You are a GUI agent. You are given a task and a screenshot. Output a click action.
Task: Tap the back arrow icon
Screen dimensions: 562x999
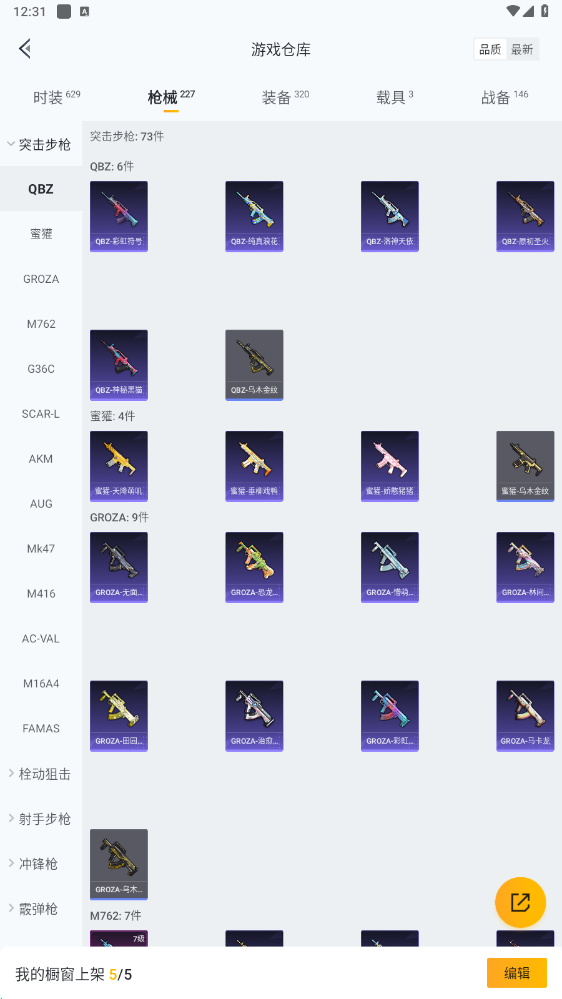tap(25, 49)
